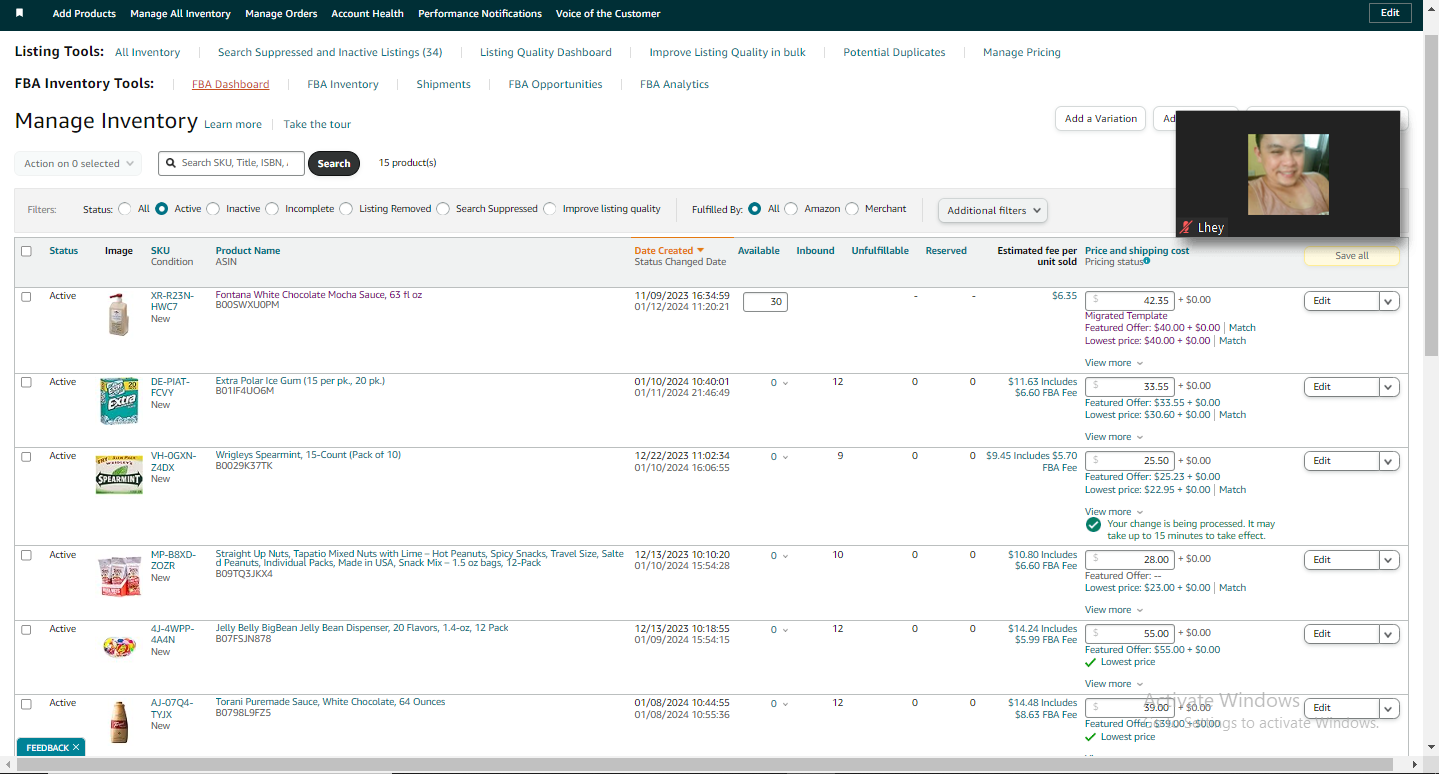Open Voice of the Customer
Screen dimensions: 1439x774
pyautogui.click(x=608, y=14)
